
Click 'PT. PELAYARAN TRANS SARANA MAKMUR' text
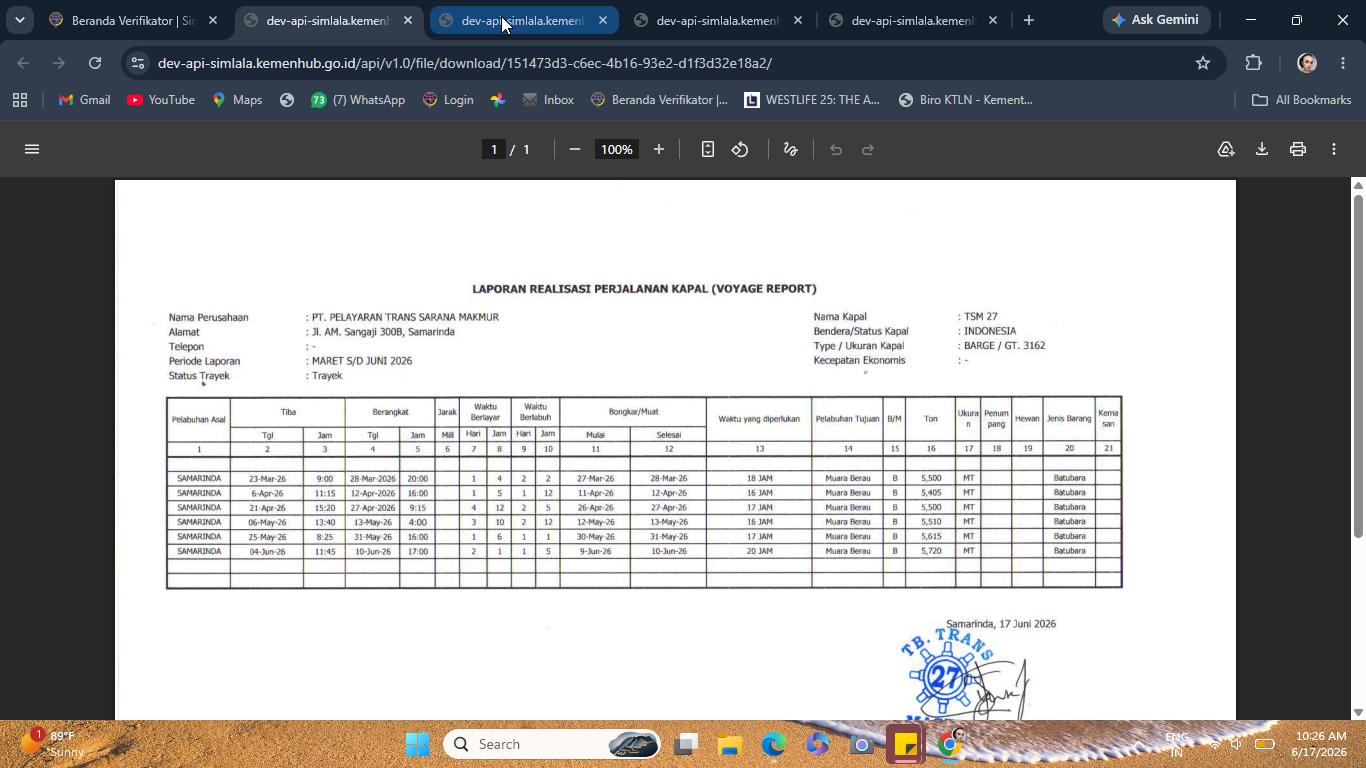405,317
